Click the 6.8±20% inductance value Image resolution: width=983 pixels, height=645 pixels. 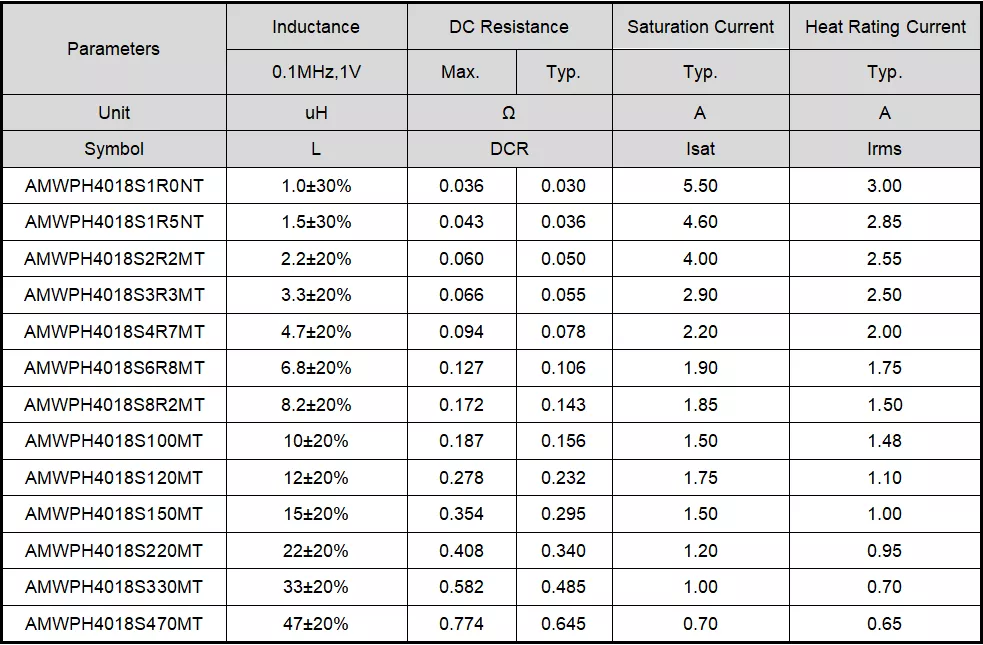[x=316, y=368]
